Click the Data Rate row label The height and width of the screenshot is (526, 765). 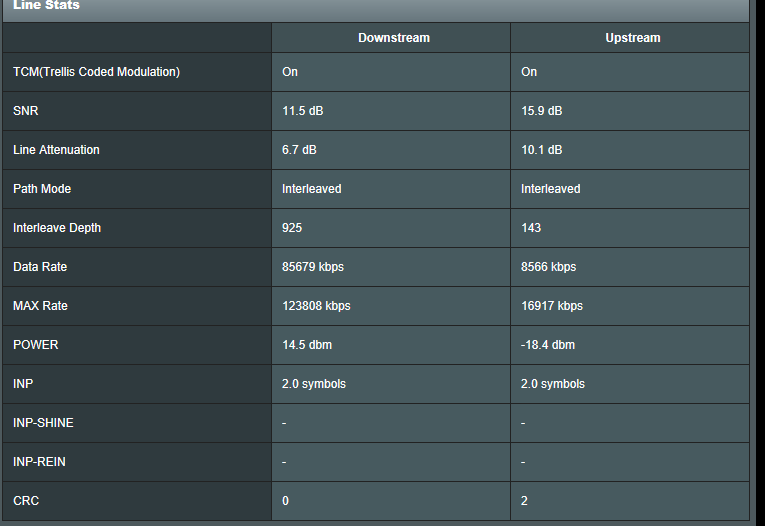(x=40, y=267)
